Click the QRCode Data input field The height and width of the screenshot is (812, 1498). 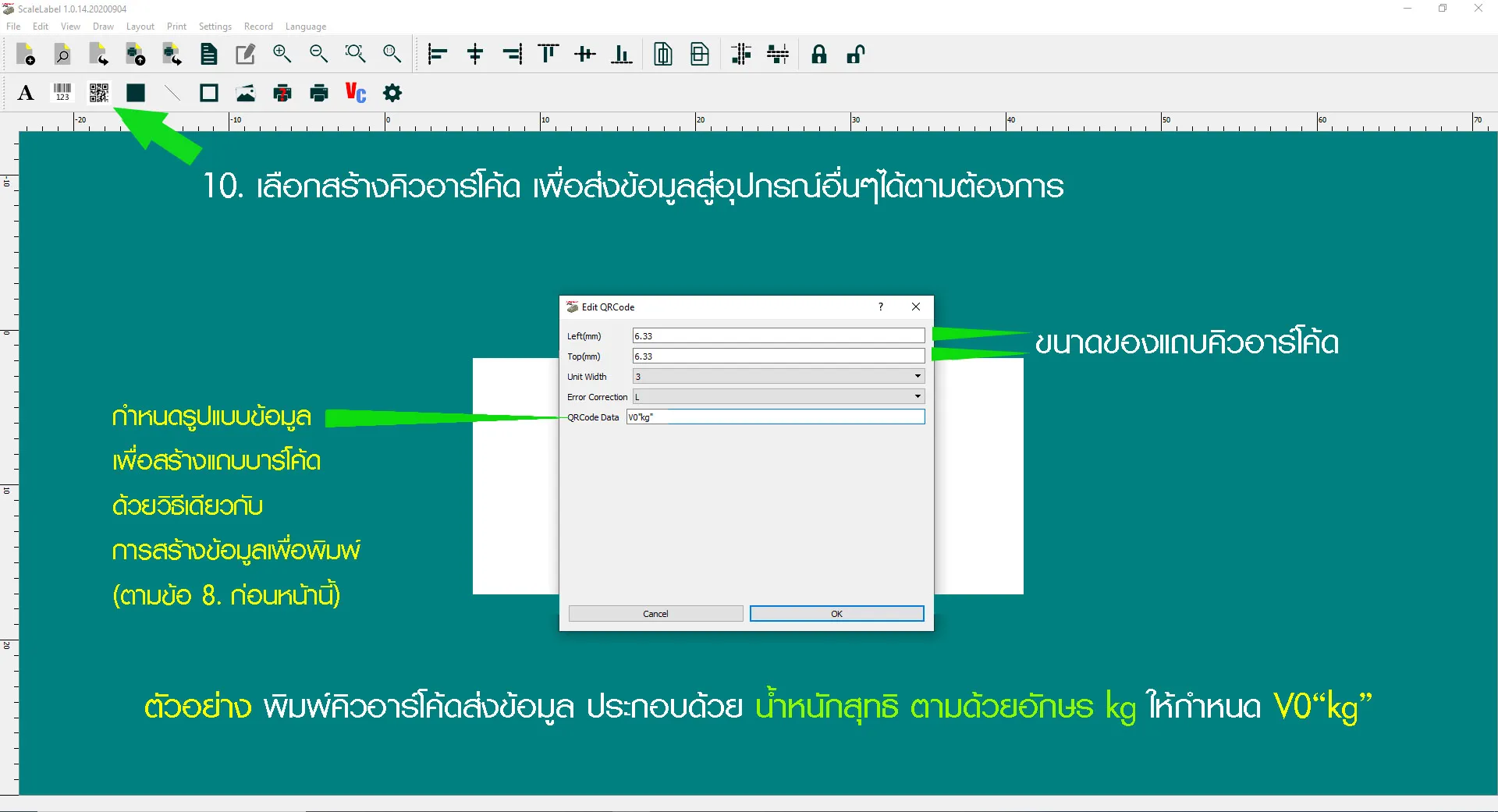point(776,417)
